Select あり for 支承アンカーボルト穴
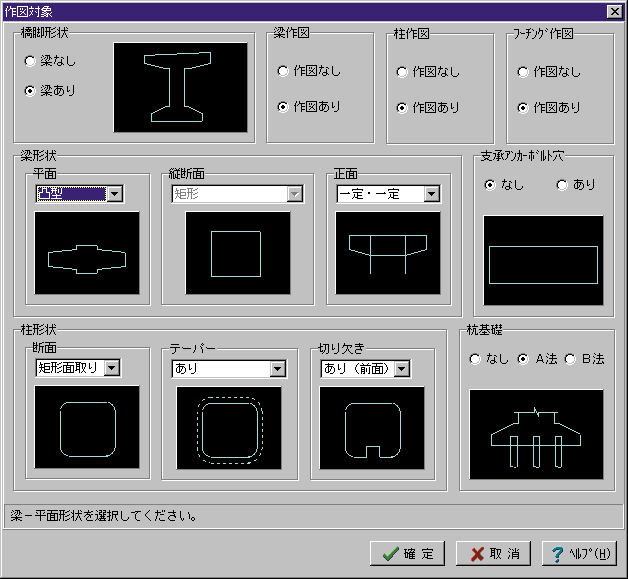 (562, 185)
